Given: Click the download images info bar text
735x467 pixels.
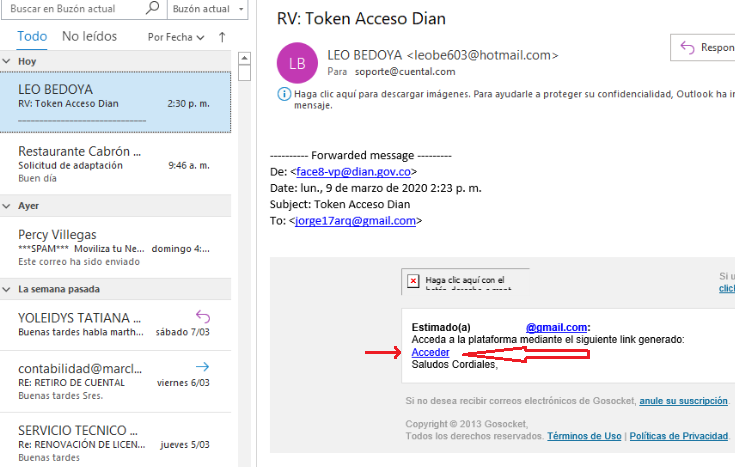Looking at the screenshot, I should point(514,99).
